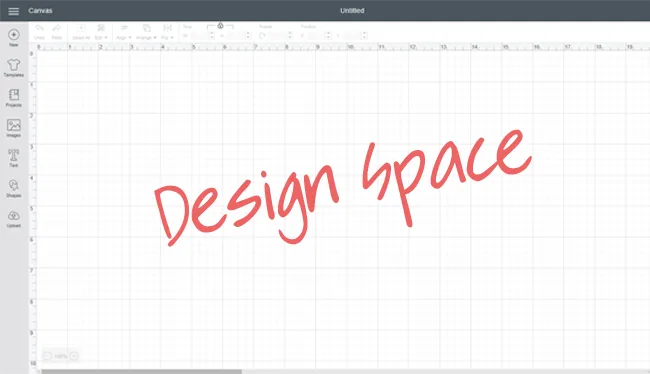Expand the Edit dropdown

coord(101,32)
